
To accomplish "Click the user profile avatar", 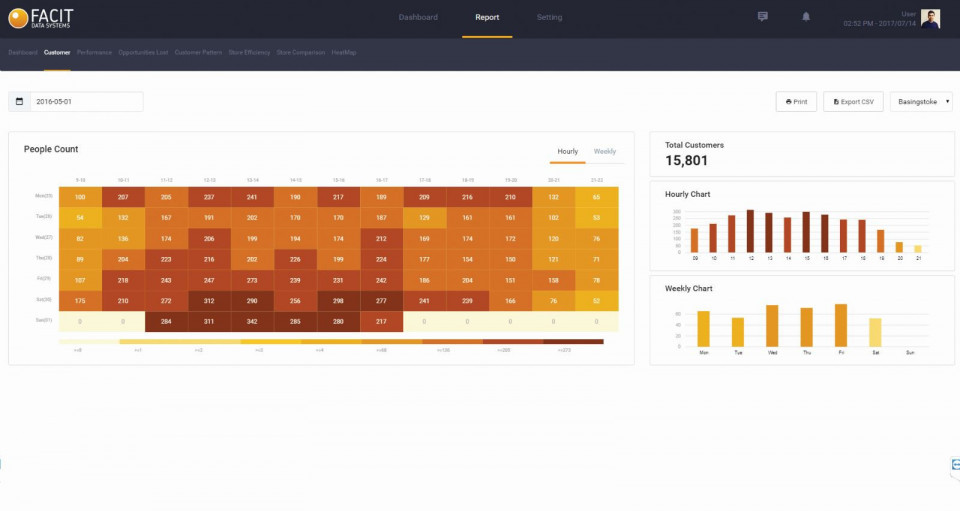I will point(930,19).
